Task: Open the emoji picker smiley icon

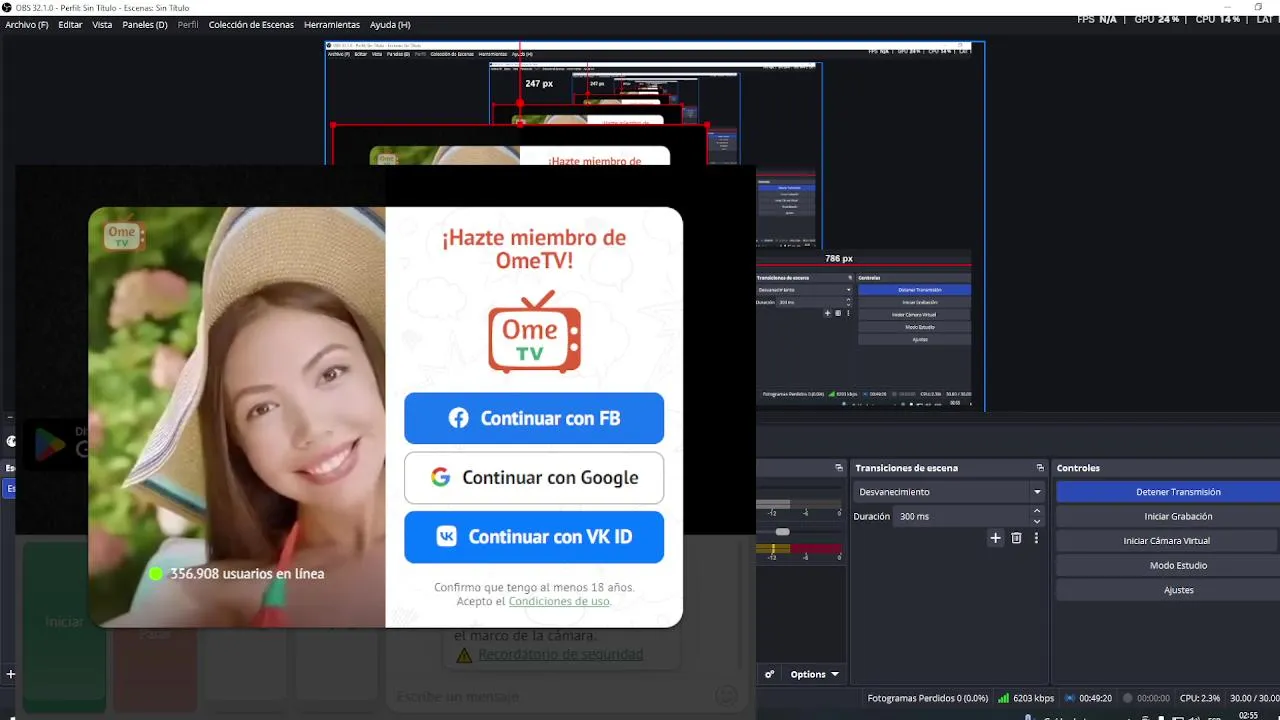Action: pyautogui.click(x=727, y=696)
